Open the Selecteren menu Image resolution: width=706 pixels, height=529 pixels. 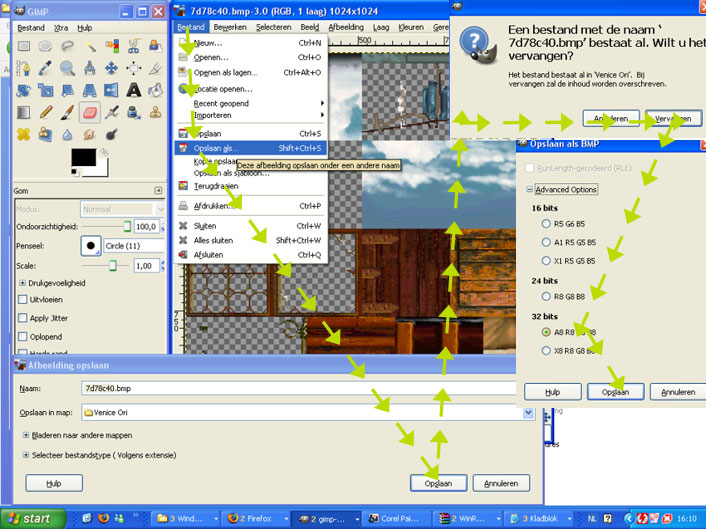click(x=274, y=27)
